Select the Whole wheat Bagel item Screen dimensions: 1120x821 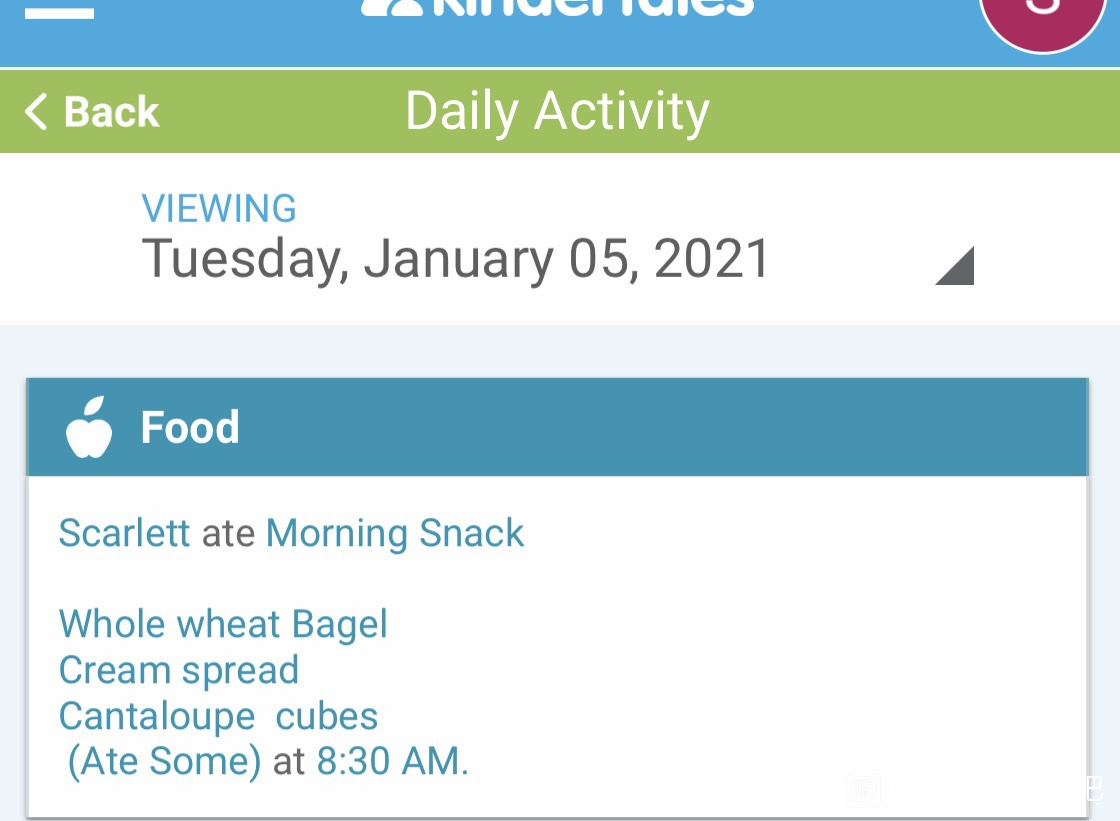(223, 625)
